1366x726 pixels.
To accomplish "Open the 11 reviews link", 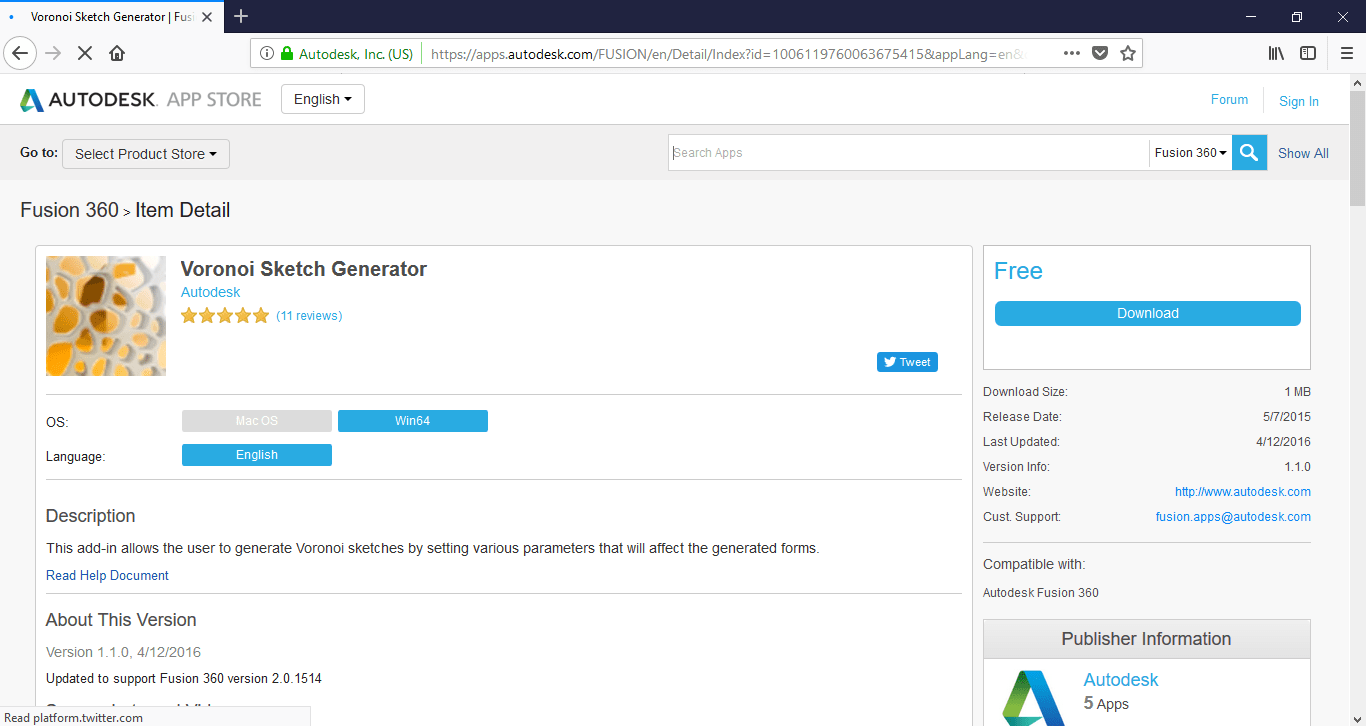I will (x=309, y=316).
